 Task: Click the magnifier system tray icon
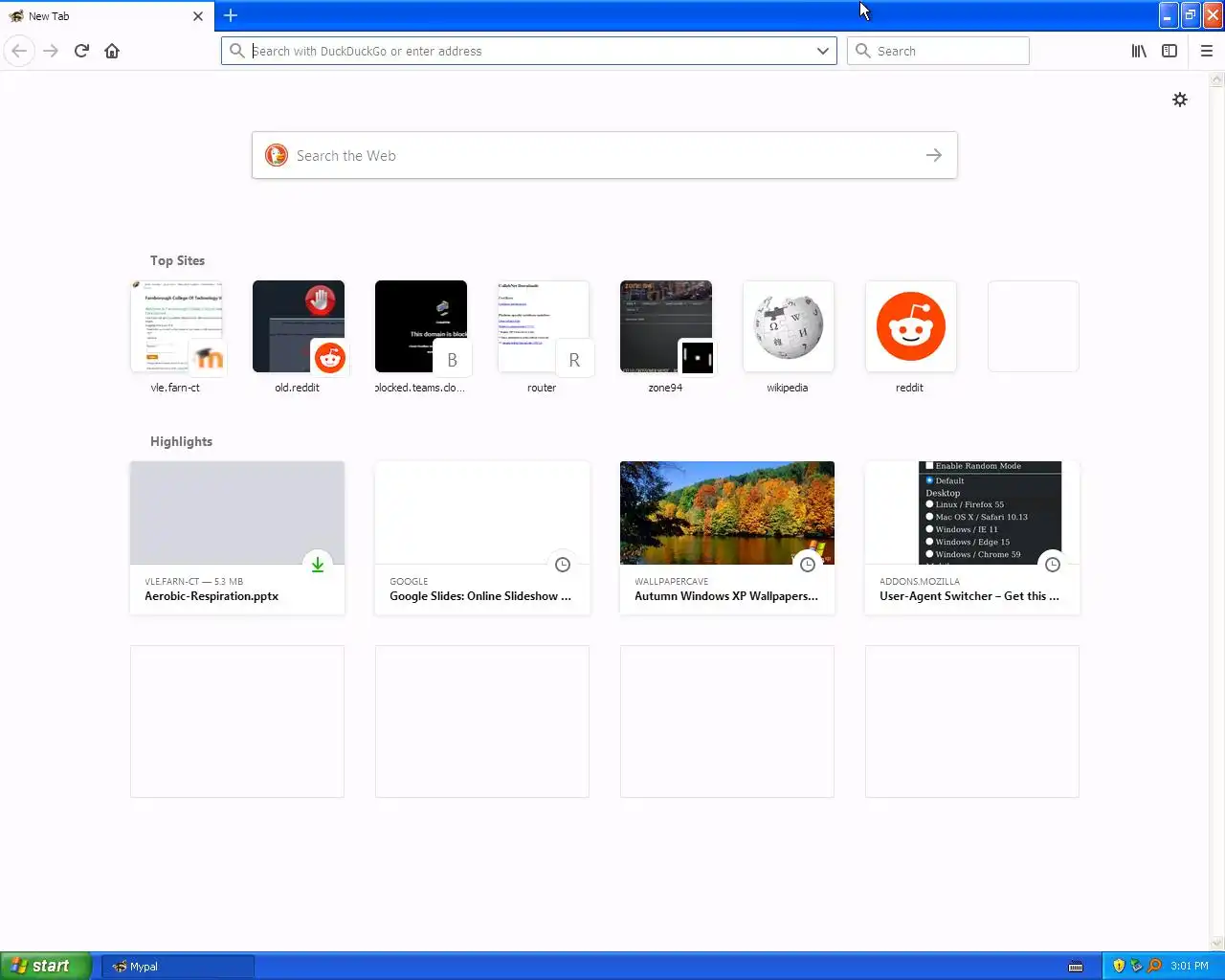click(1154, 967)
